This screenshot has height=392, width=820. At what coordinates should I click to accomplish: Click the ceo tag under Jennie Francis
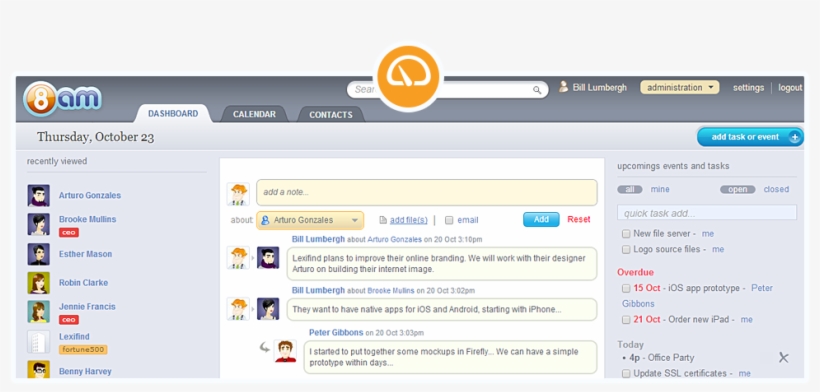[69, 320]
